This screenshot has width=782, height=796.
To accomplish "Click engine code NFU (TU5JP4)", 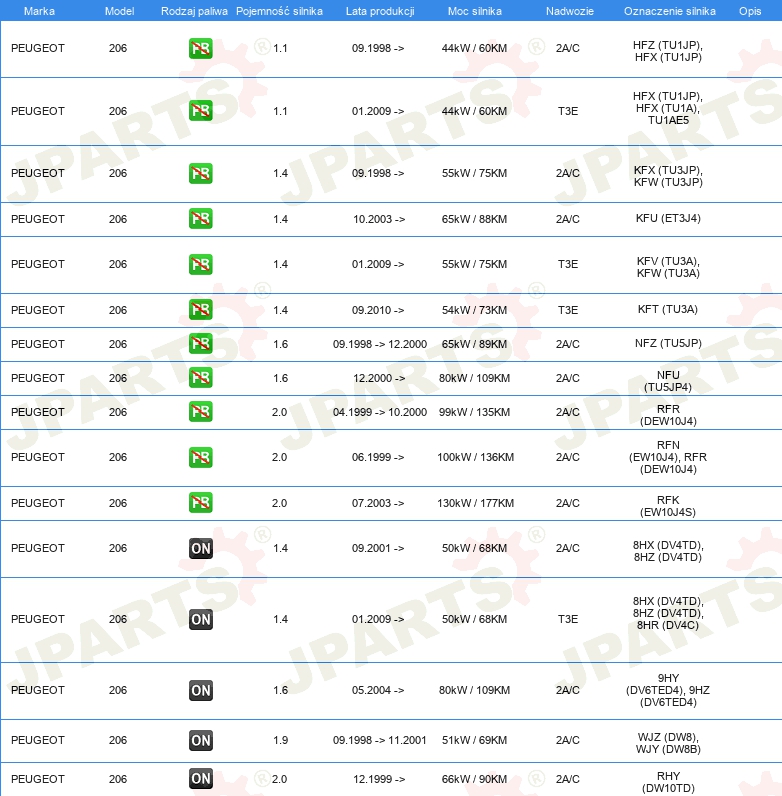I will (x=668, y=381).
